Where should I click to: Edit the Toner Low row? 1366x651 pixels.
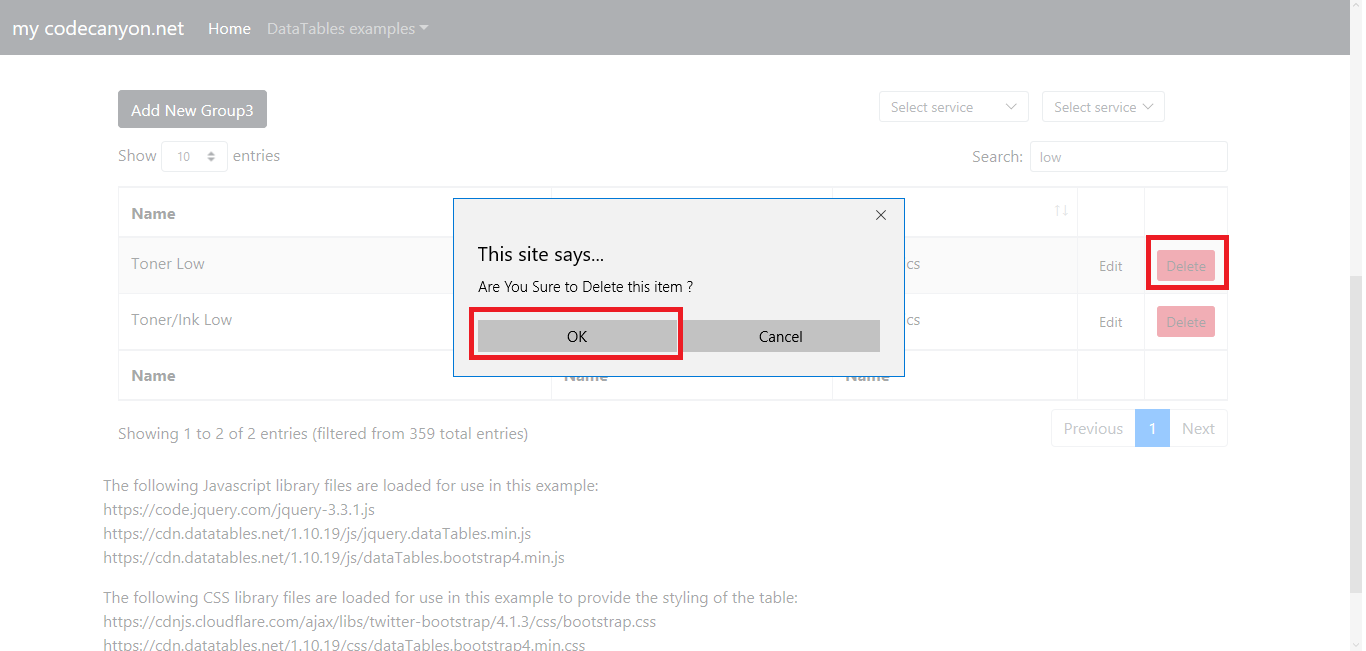click(1111, 266)
